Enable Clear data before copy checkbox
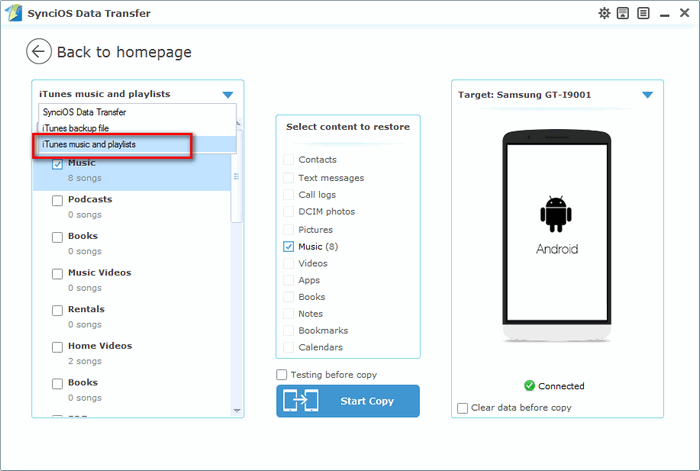This screenshot has width=700, height=471. pos(462,408)
